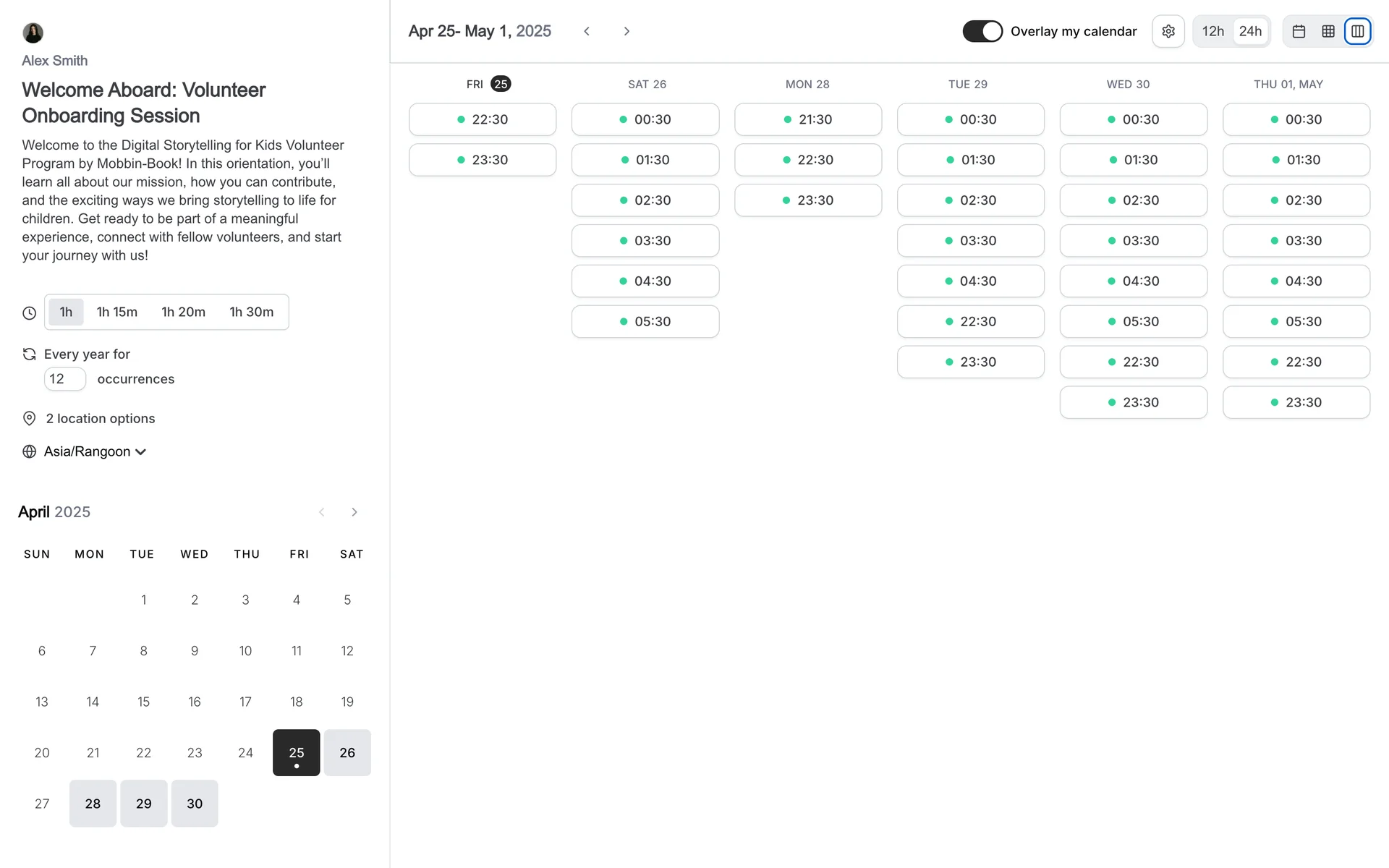
Task: Pick the 05:30 slot on Saturday 26
Action: coord(645,321)
